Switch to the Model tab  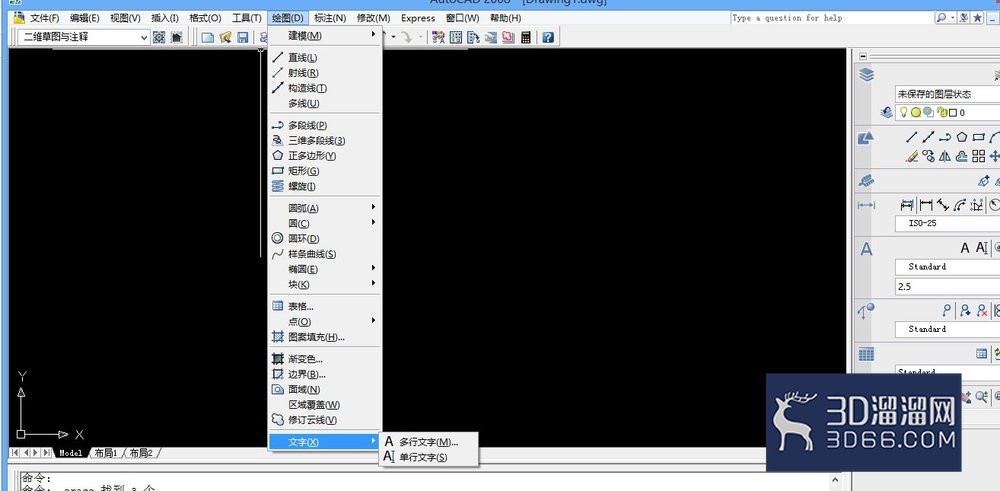click(x=71, y=453)
